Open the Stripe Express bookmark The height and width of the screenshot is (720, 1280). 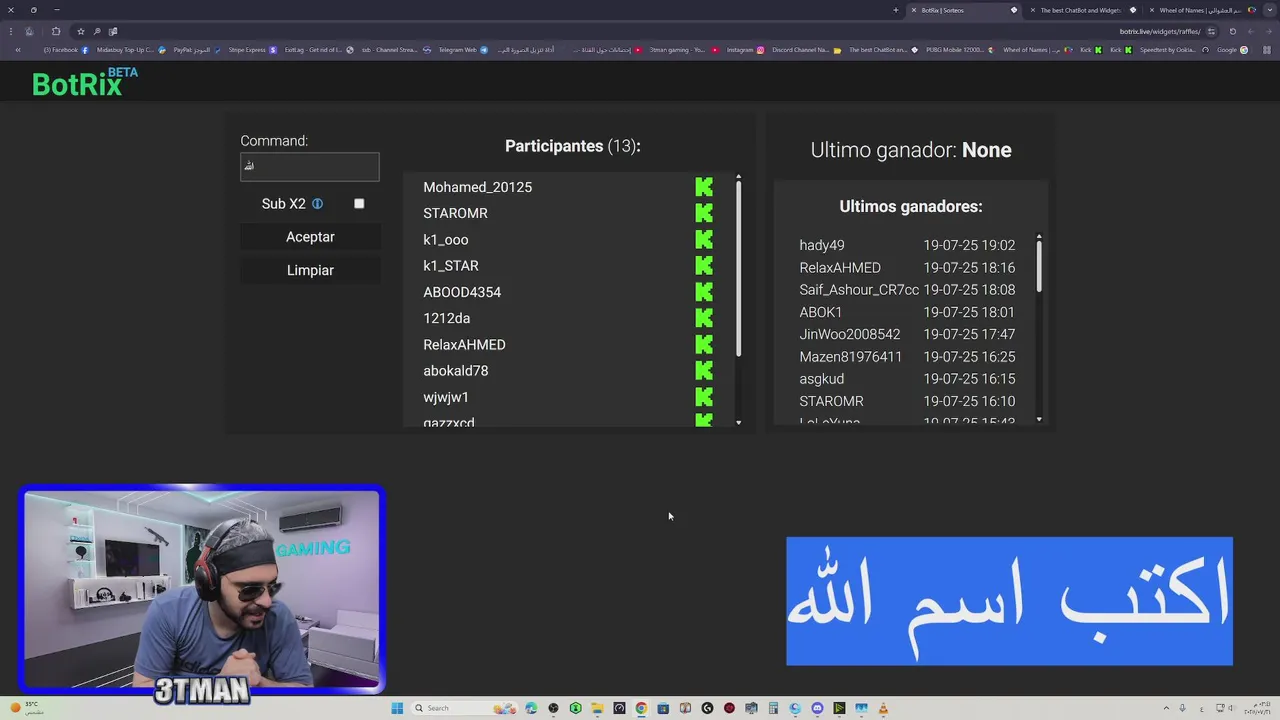click(252, 50)
